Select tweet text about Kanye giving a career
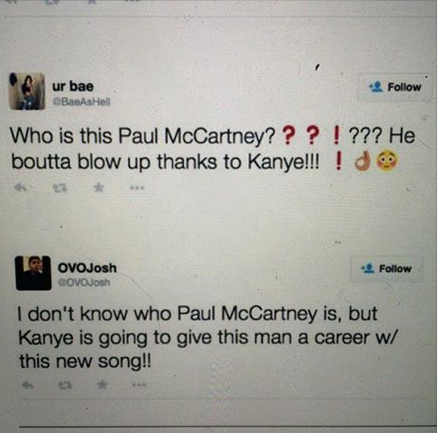442x433 pixels. pyautogui.click(x=207, y=337)
